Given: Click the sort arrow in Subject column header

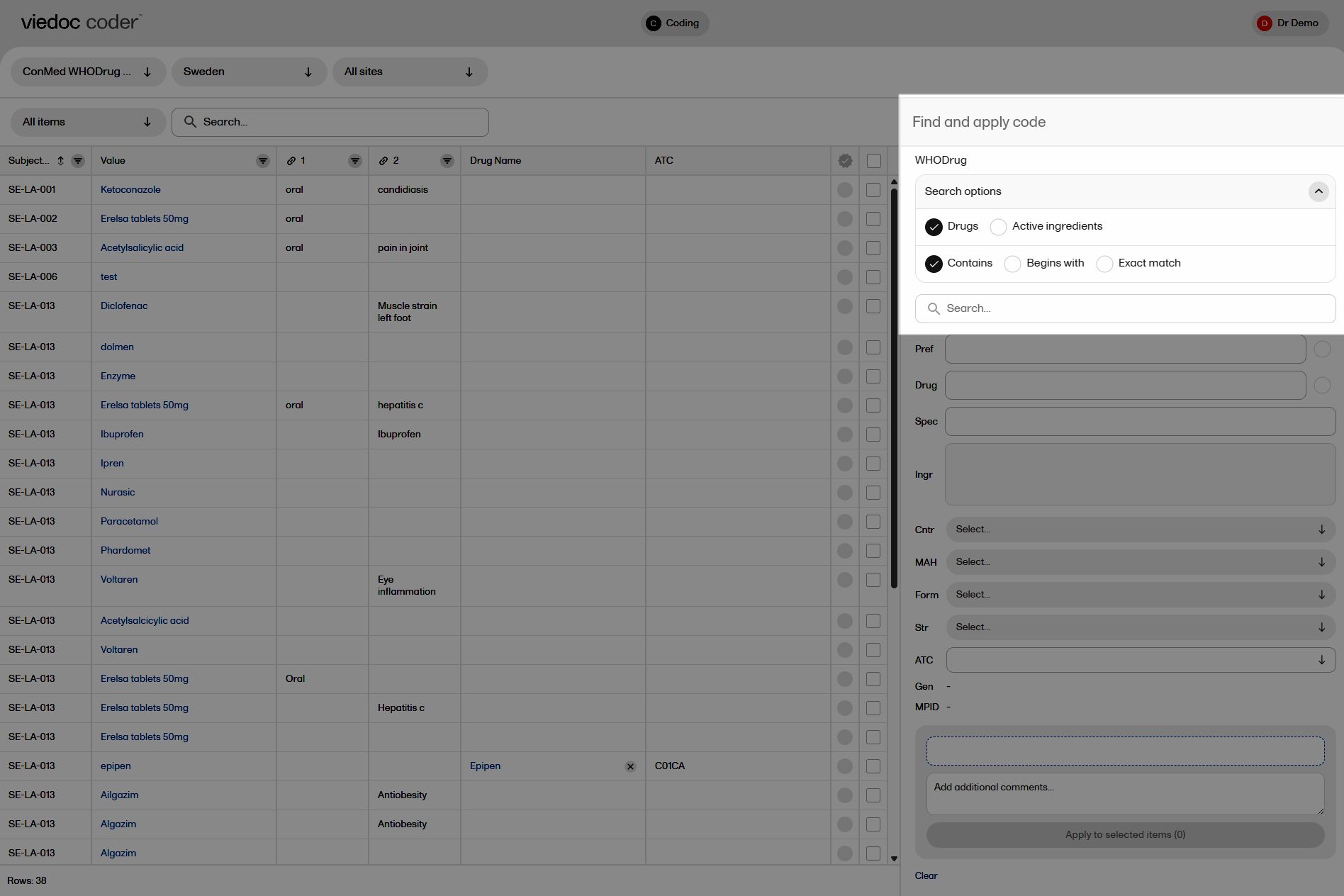Looking at the screenshot, I should 61,161.
